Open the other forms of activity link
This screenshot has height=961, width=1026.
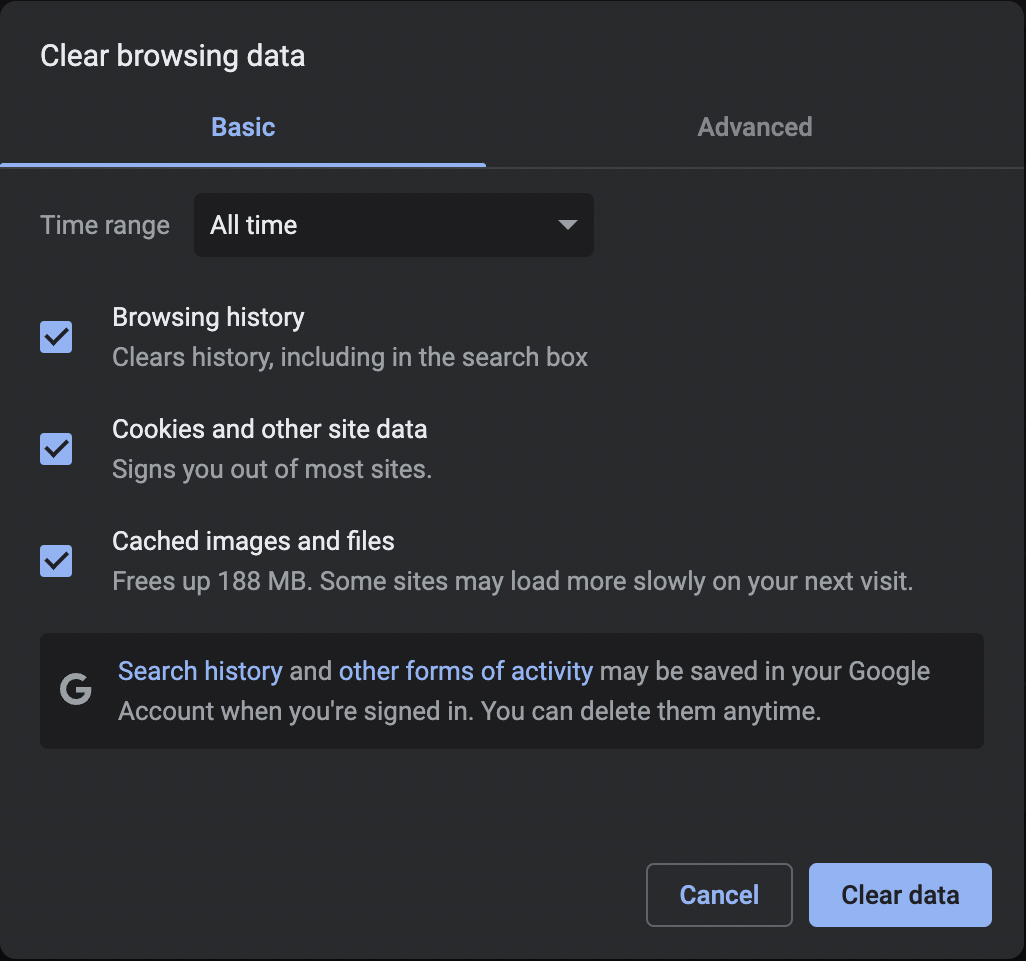point(466,671)
